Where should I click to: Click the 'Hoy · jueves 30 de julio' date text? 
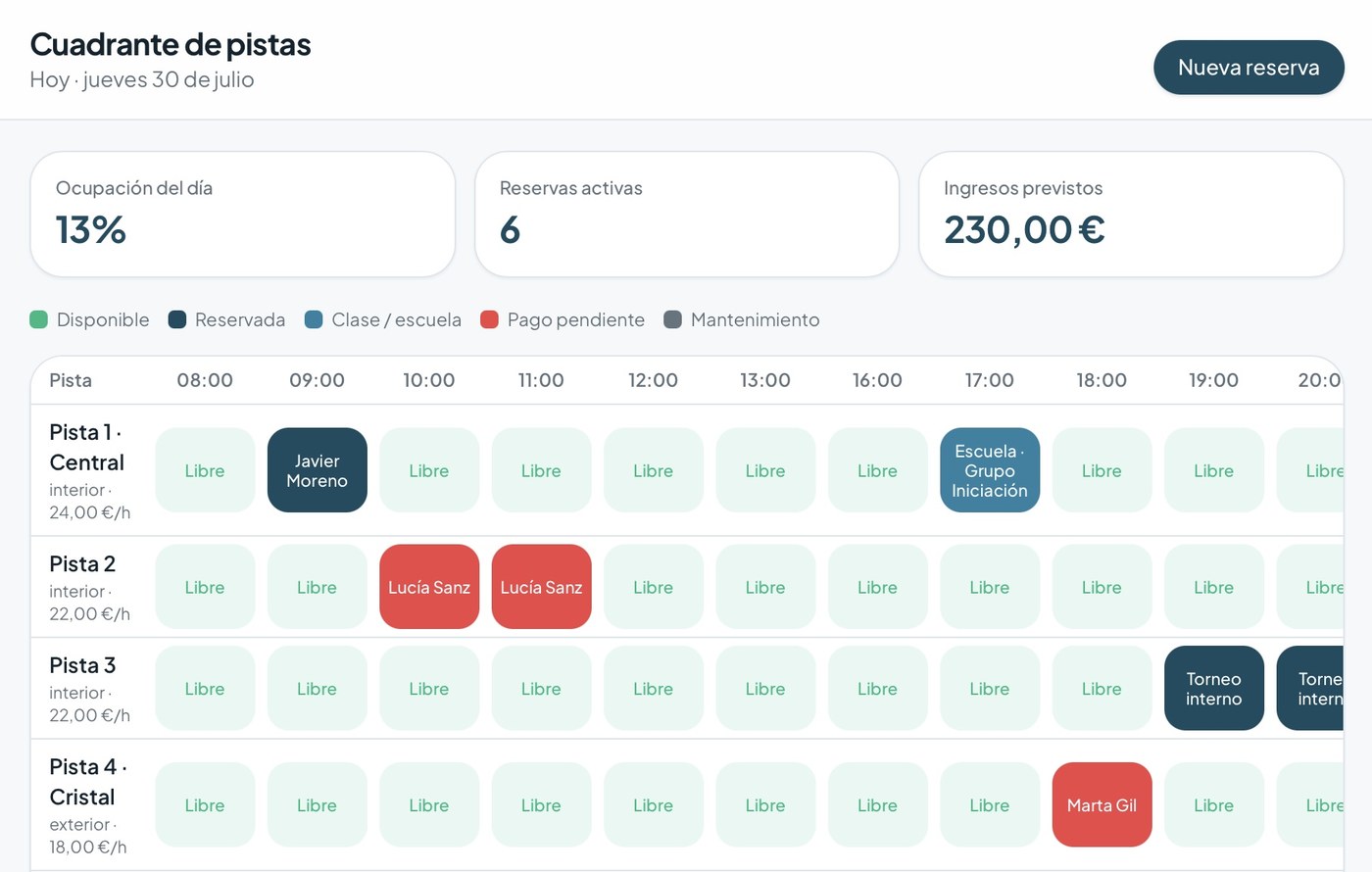tap(142, 79)
